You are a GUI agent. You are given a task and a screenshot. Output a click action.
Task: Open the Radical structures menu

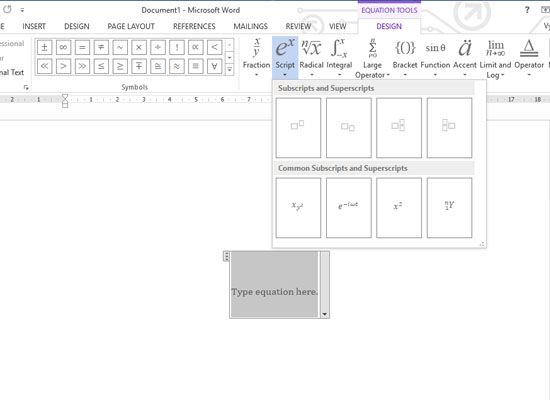pyautogui.click(x=311, y=58)
